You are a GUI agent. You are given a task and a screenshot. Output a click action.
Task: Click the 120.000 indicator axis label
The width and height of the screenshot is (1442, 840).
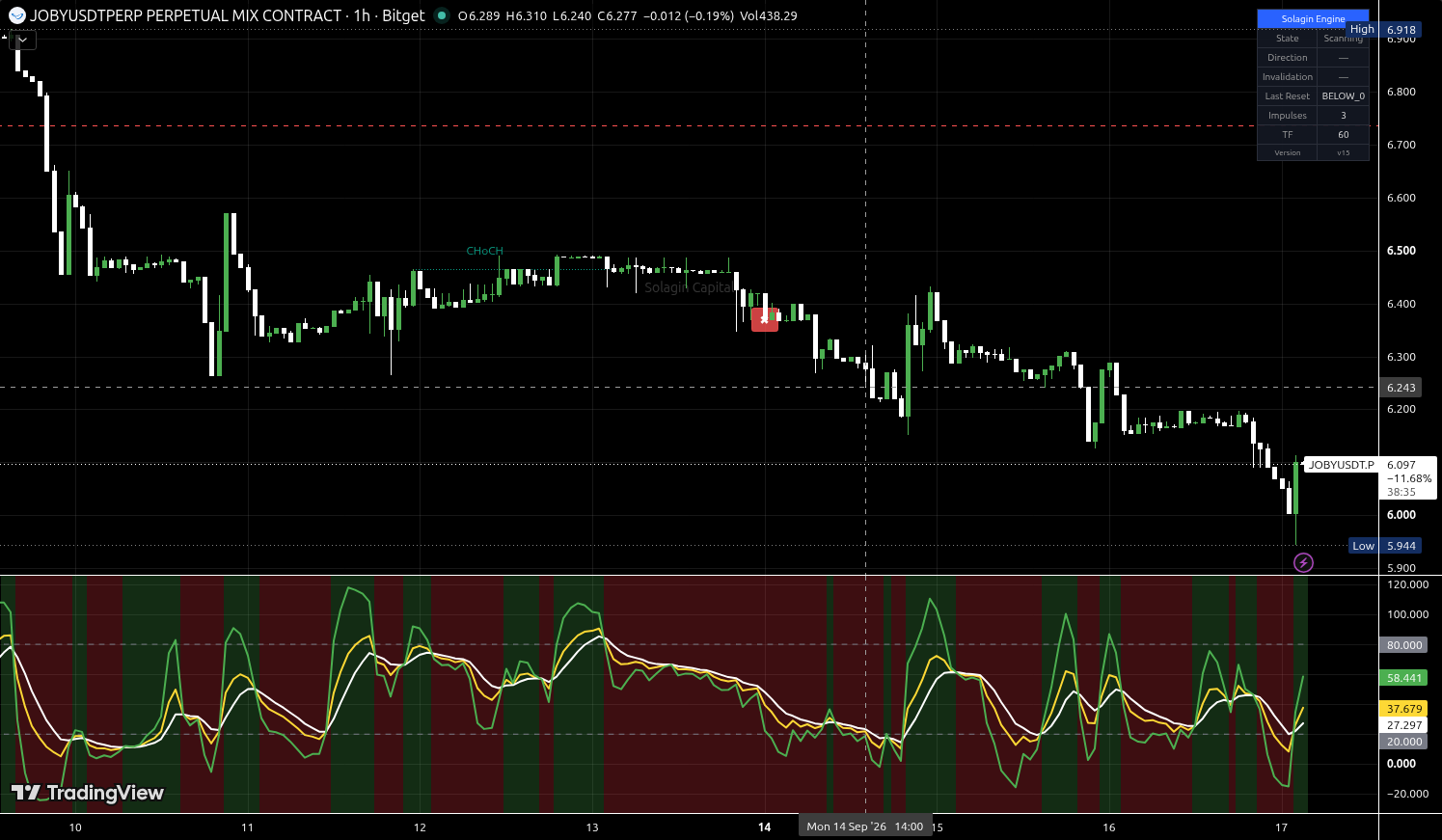pyautogui.click(x=1407, y=584)
